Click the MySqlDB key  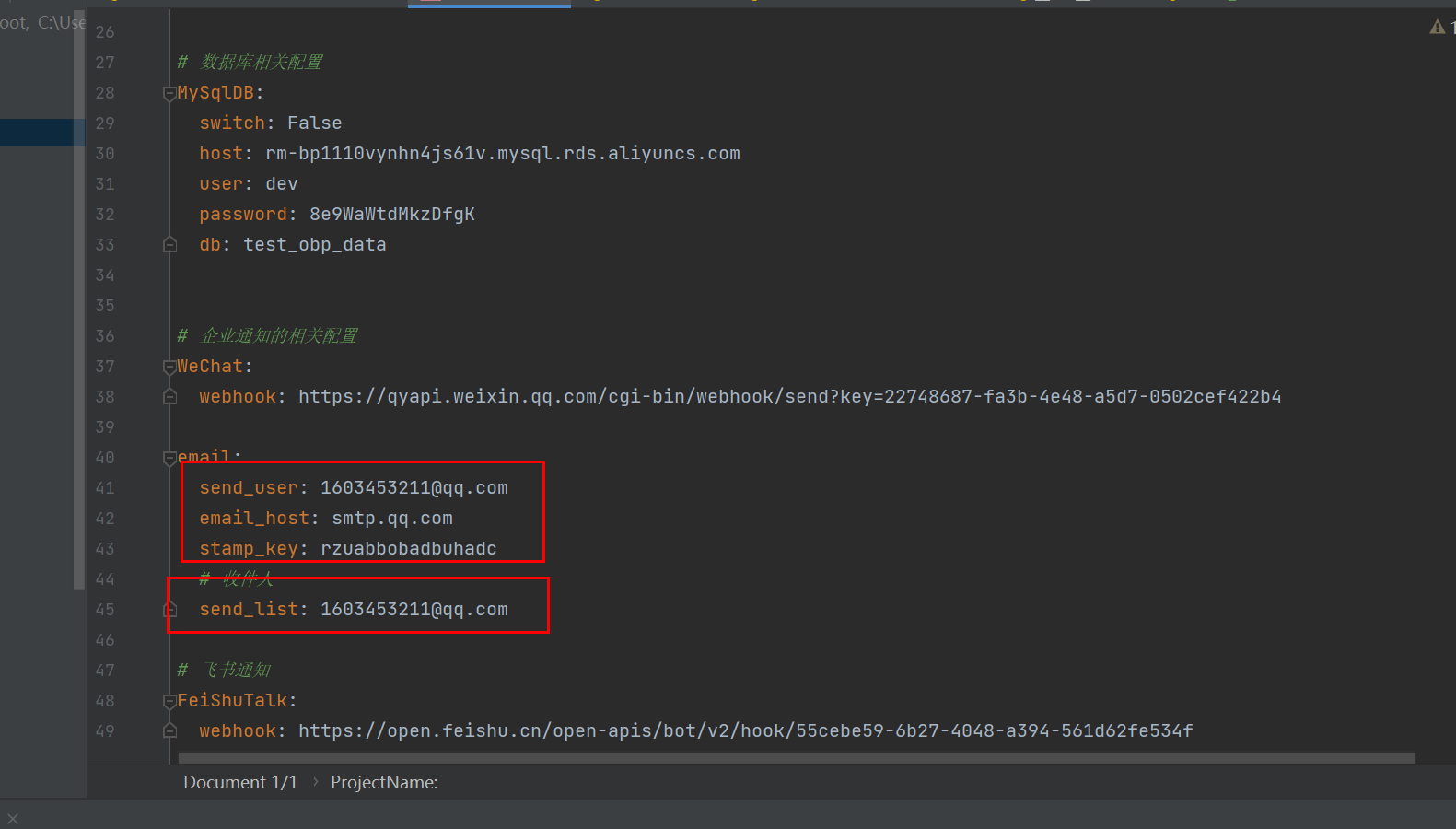[x=215, y=93]
